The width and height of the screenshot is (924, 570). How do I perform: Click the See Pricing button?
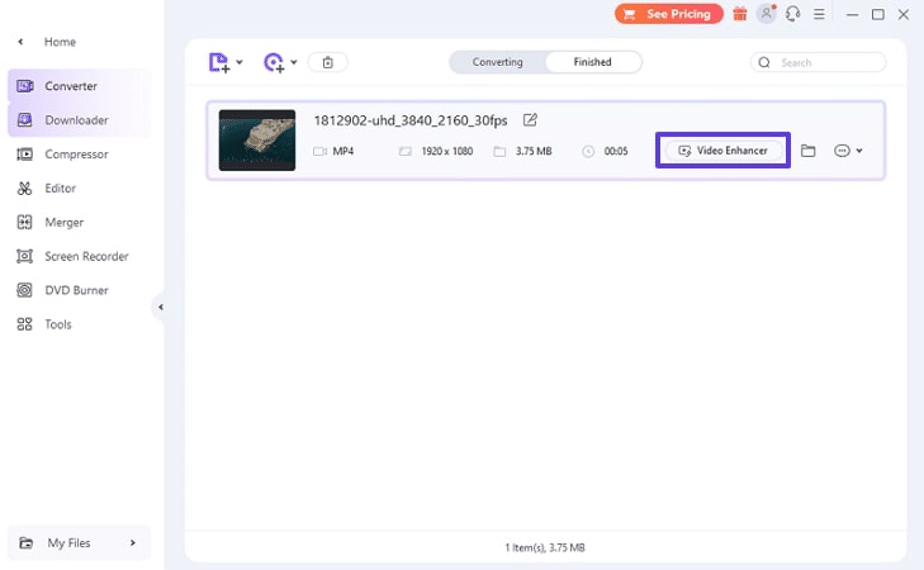[669, 14]
